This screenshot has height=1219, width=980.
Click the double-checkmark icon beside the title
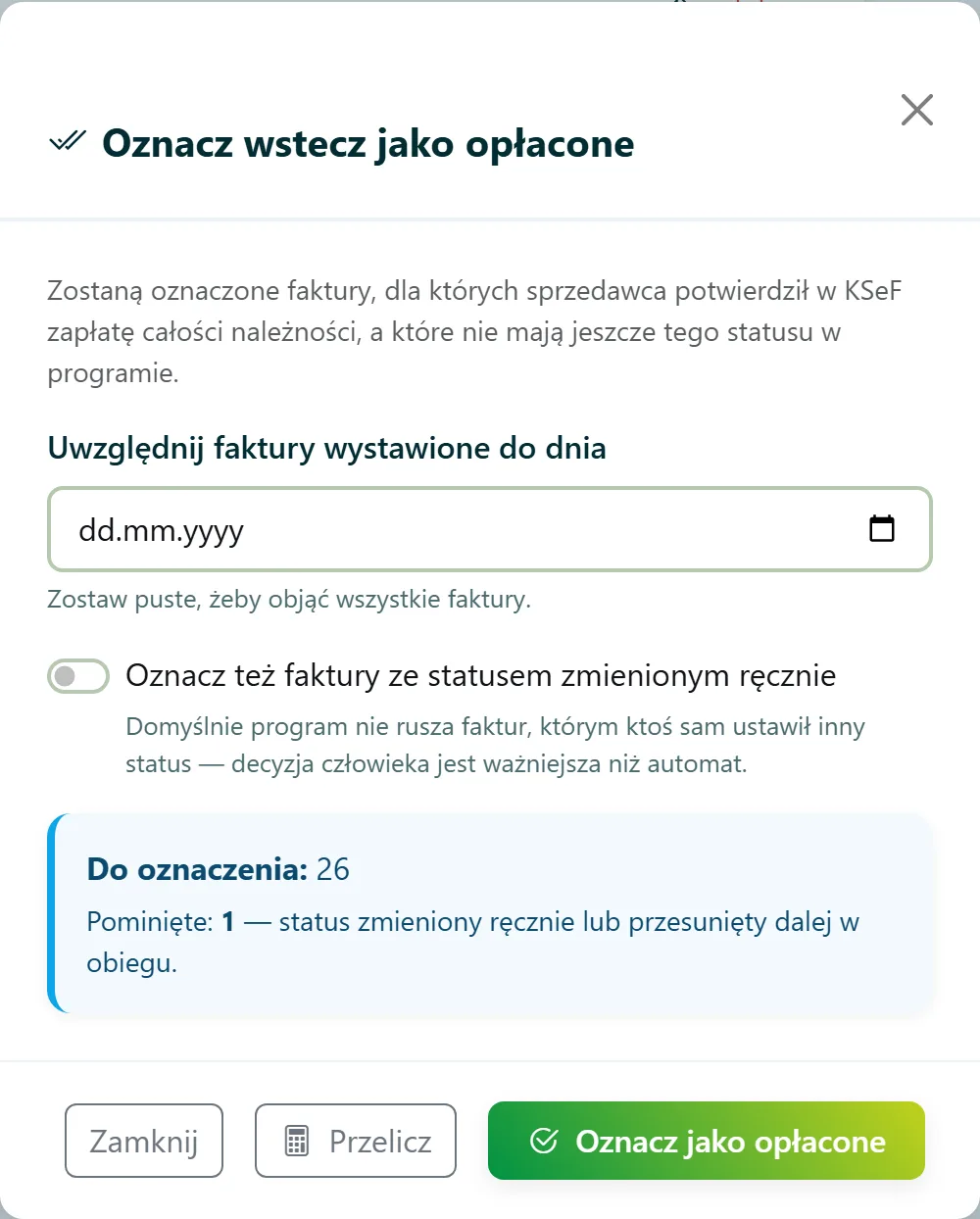click(x=68, y=142)
